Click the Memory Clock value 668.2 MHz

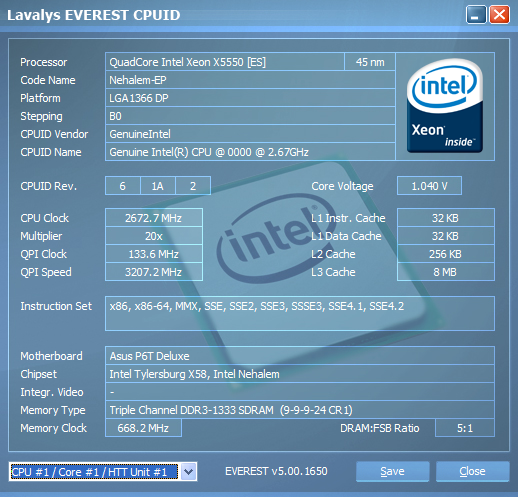click(x=143, y=428)
